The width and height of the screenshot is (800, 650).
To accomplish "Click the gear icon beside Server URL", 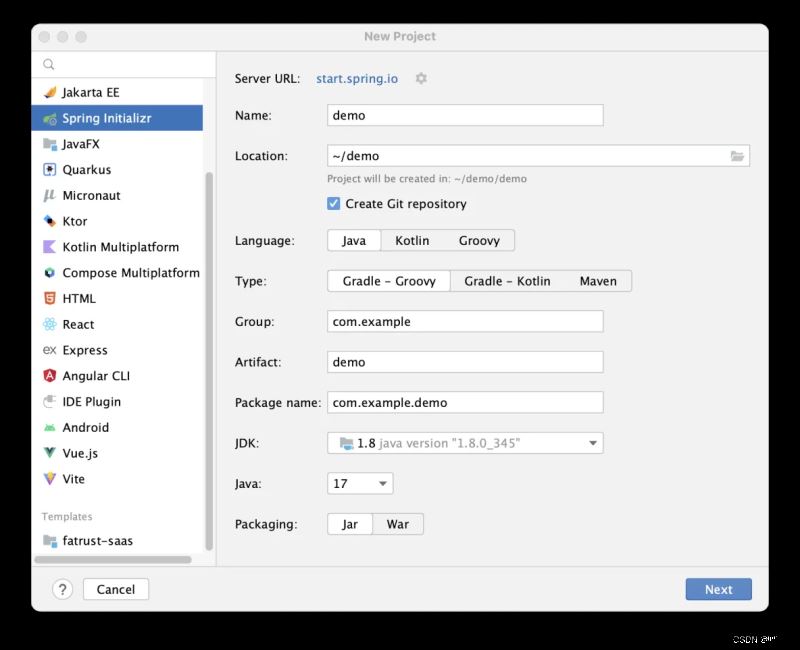I will (421, 79).
